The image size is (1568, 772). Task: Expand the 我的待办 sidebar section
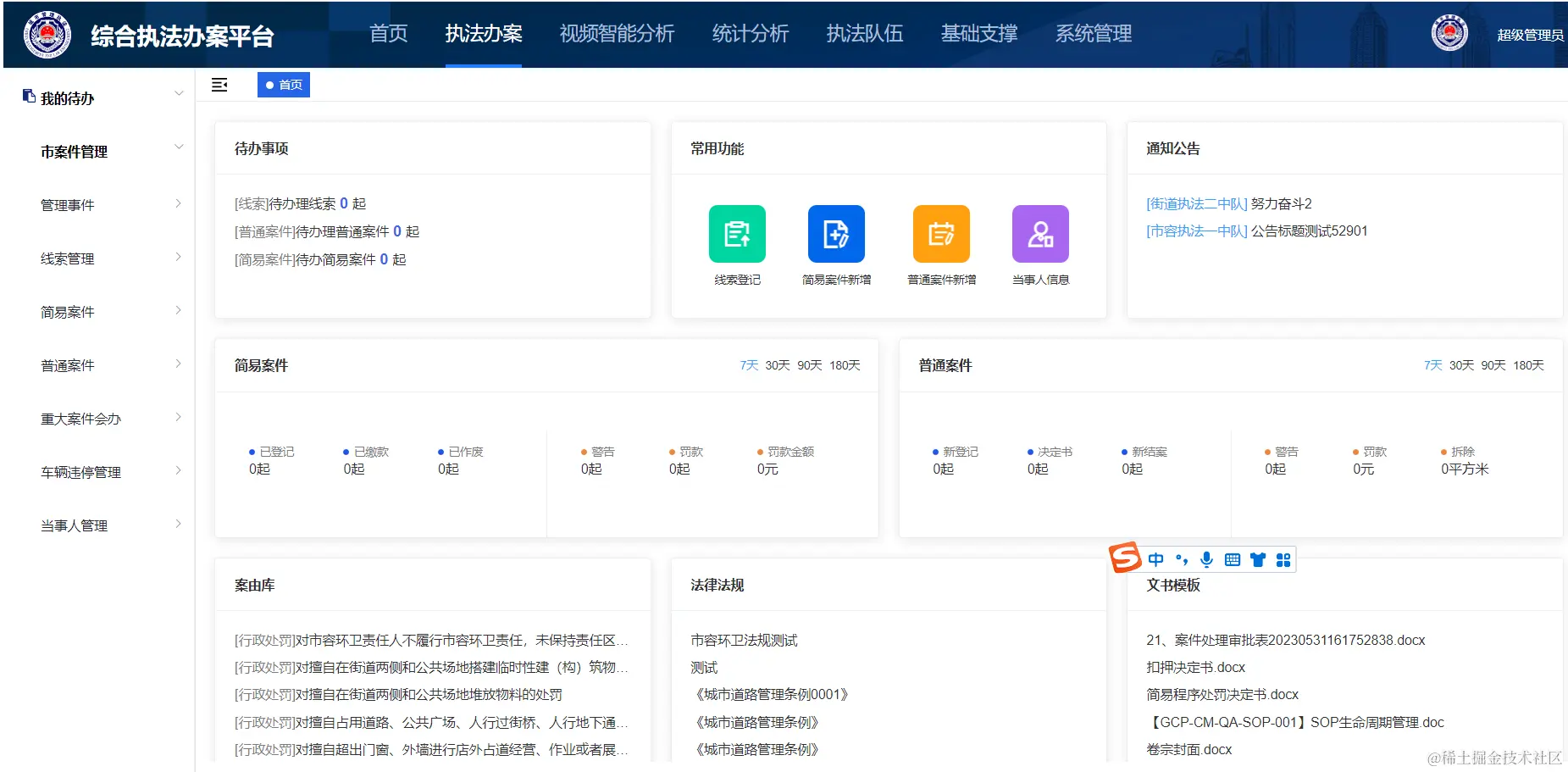(178, 93)
